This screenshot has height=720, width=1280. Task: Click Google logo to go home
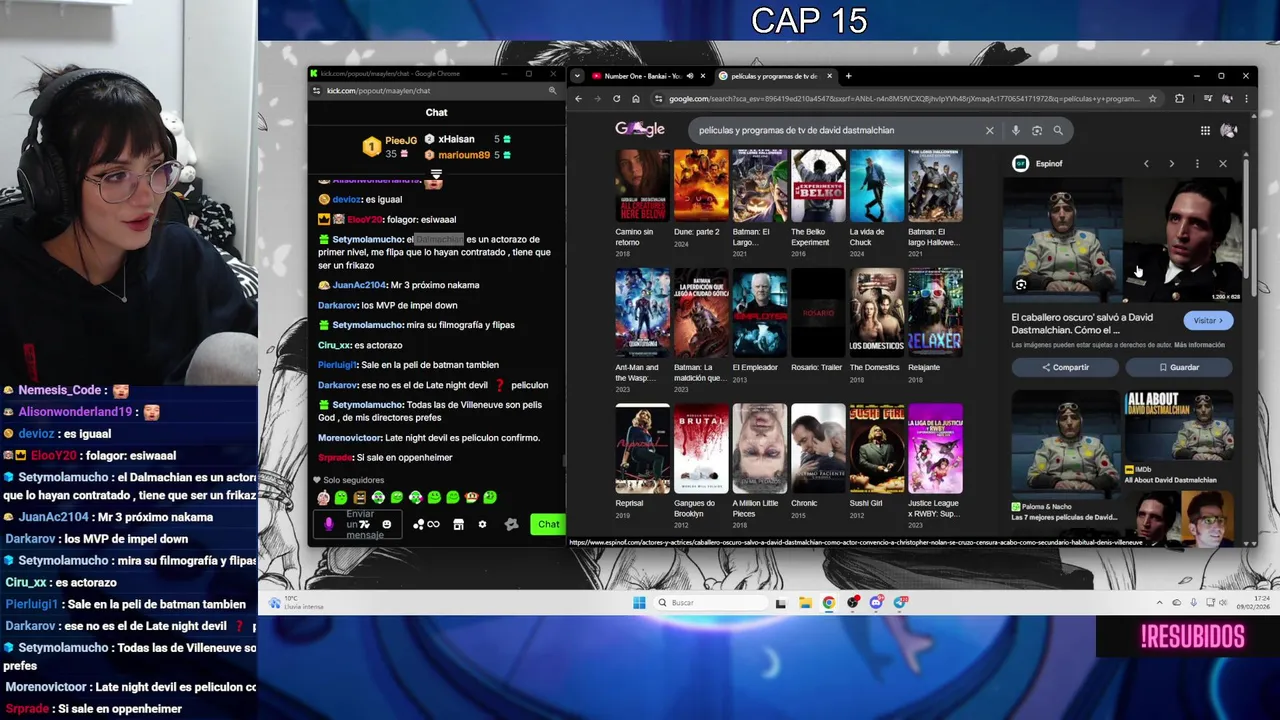[640, 129]
